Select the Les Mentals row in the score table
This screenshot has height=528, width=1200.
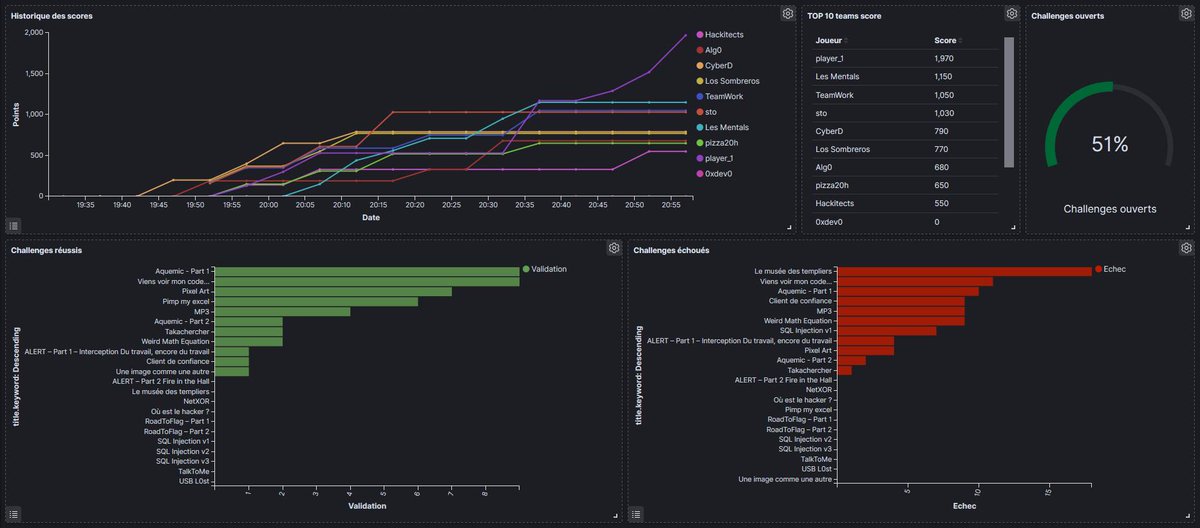(905, 76)
